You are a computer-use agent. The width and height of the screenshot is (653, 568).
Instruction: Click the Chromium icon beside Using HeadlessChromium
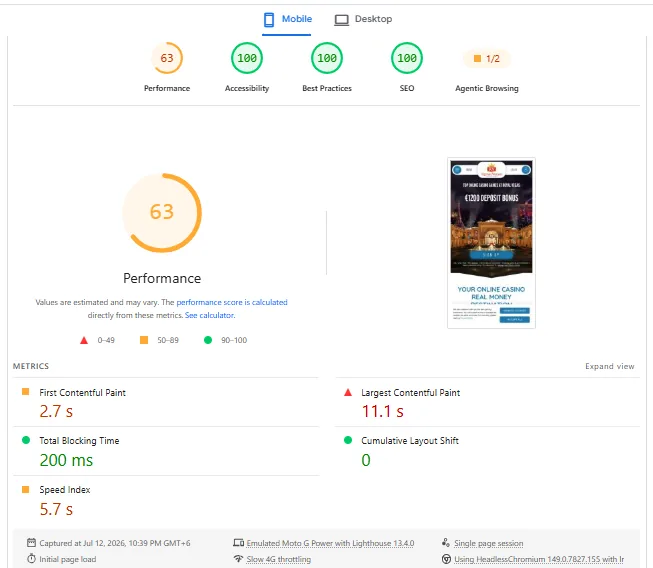click(x=446, y=559)
